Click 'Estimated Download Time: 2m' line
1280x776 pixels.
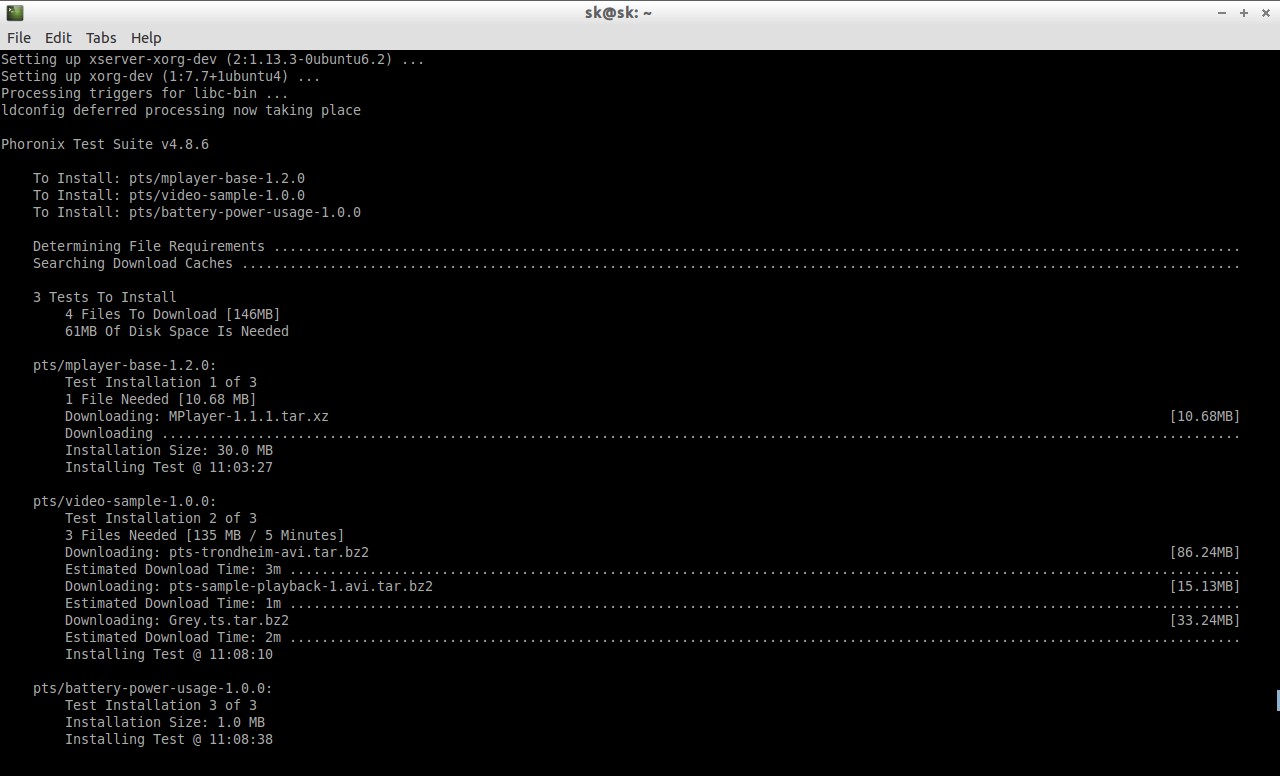(652, 637)
